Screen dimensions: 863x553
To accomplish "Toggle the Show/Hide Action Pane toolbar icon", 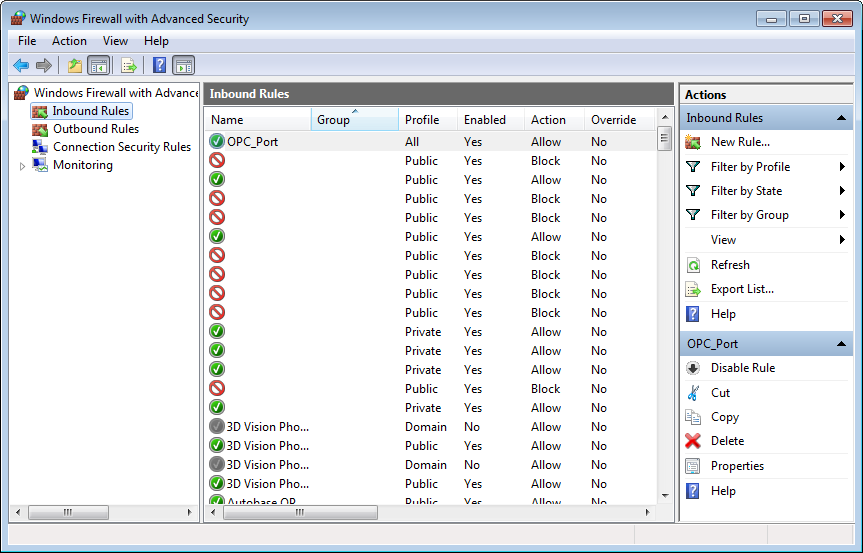I will coord(184,66).
